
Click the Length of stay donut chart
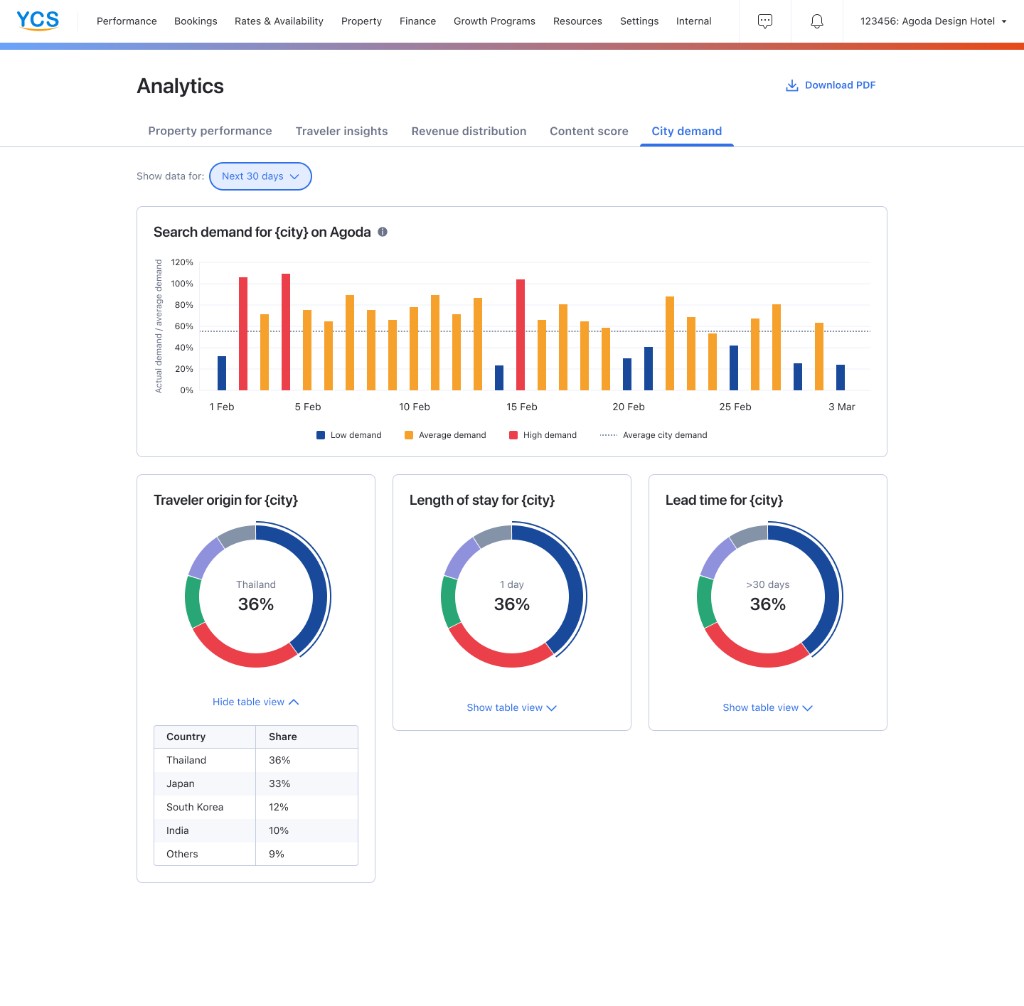click(513, 594)
